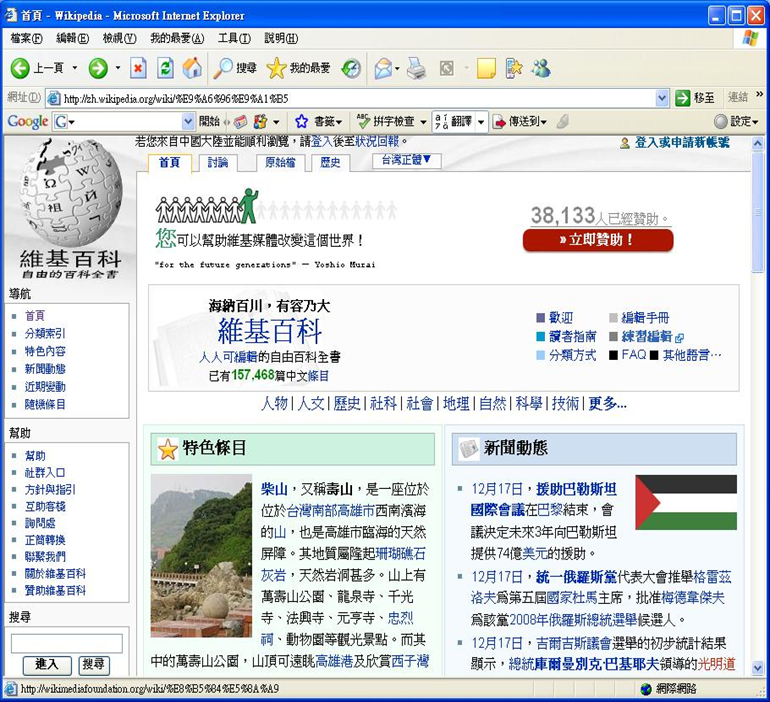Open the 說明 menu
The image size is (770, 702).
point(281,38)
